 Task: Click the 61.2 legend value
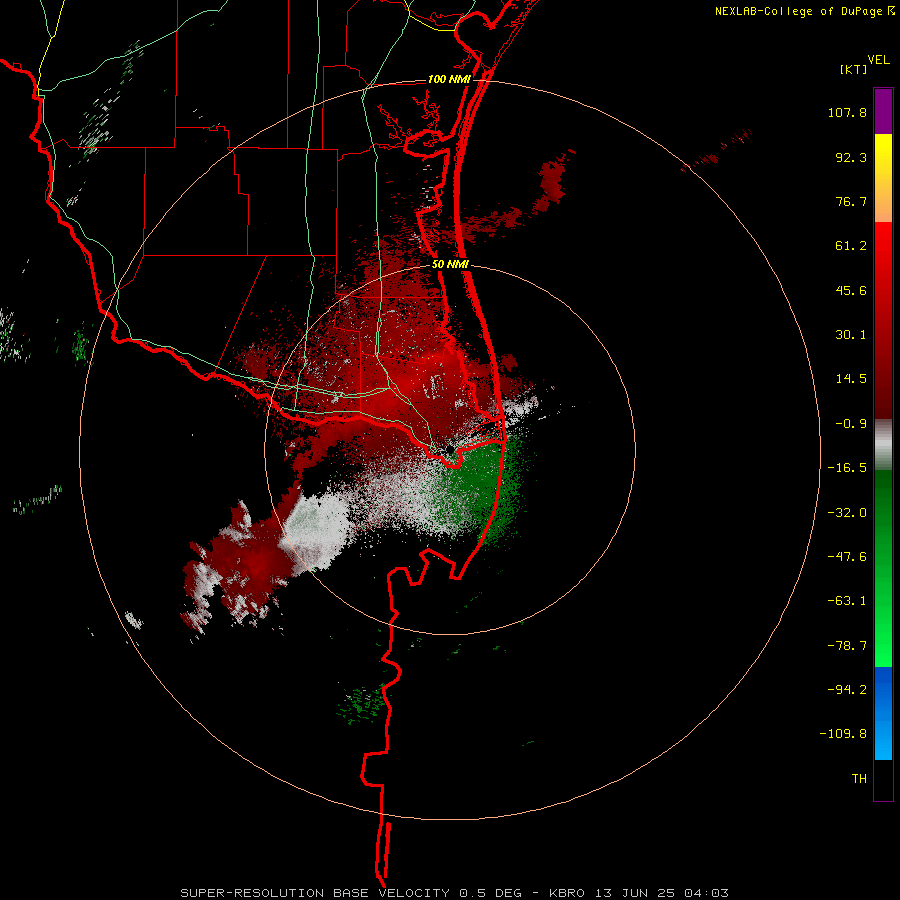(x=851, y=246)
